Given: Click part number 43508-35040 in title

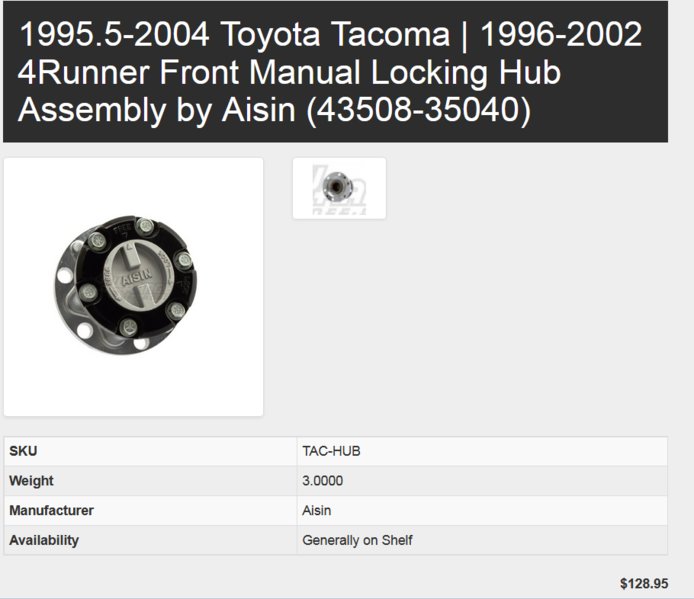Looking at the screenshot, I should [x=419, y=110].
